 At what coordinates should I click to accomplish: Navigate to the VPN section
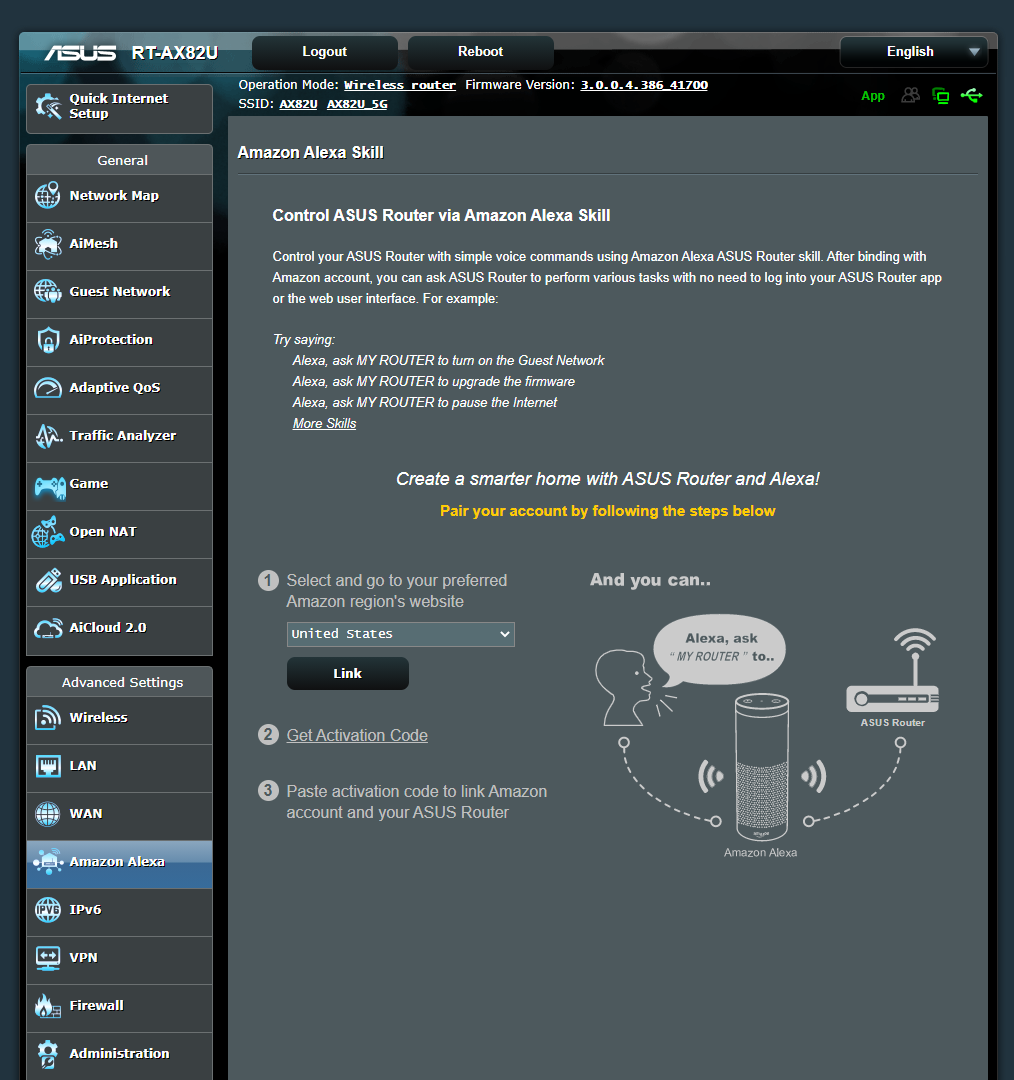coord(119,960)
